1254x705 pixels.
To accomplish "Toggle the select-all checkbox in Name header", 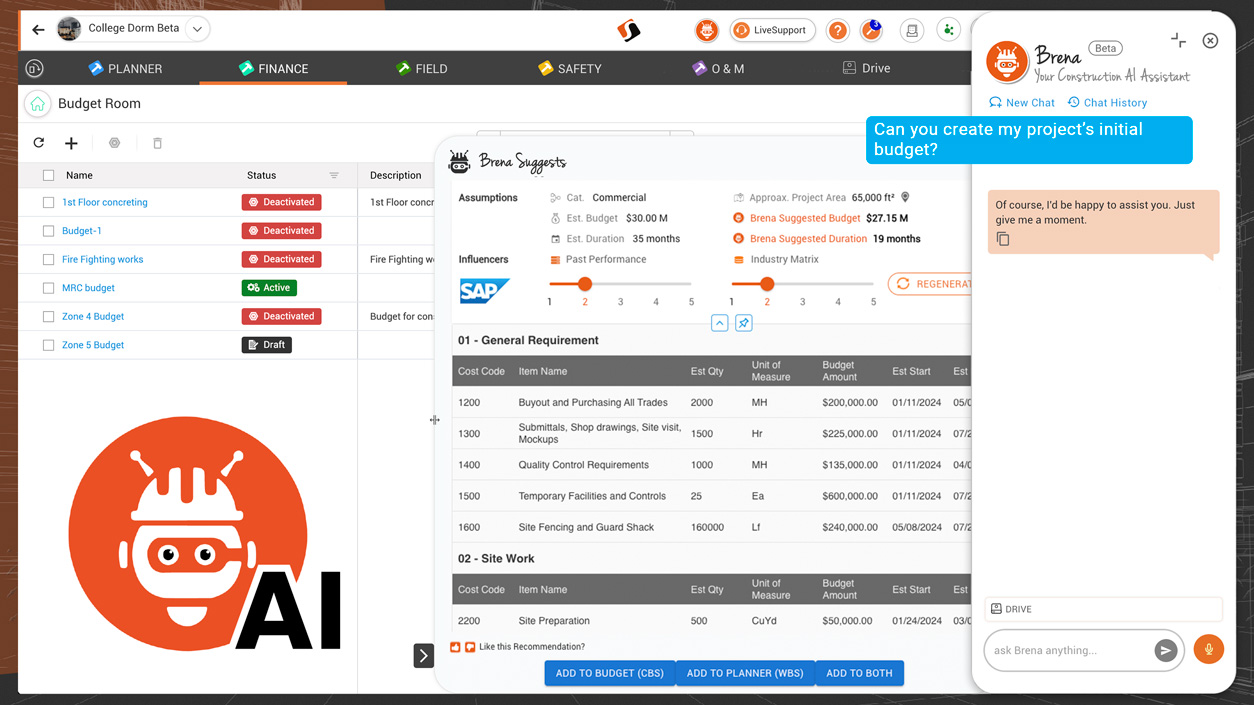I will pos(49,176).
